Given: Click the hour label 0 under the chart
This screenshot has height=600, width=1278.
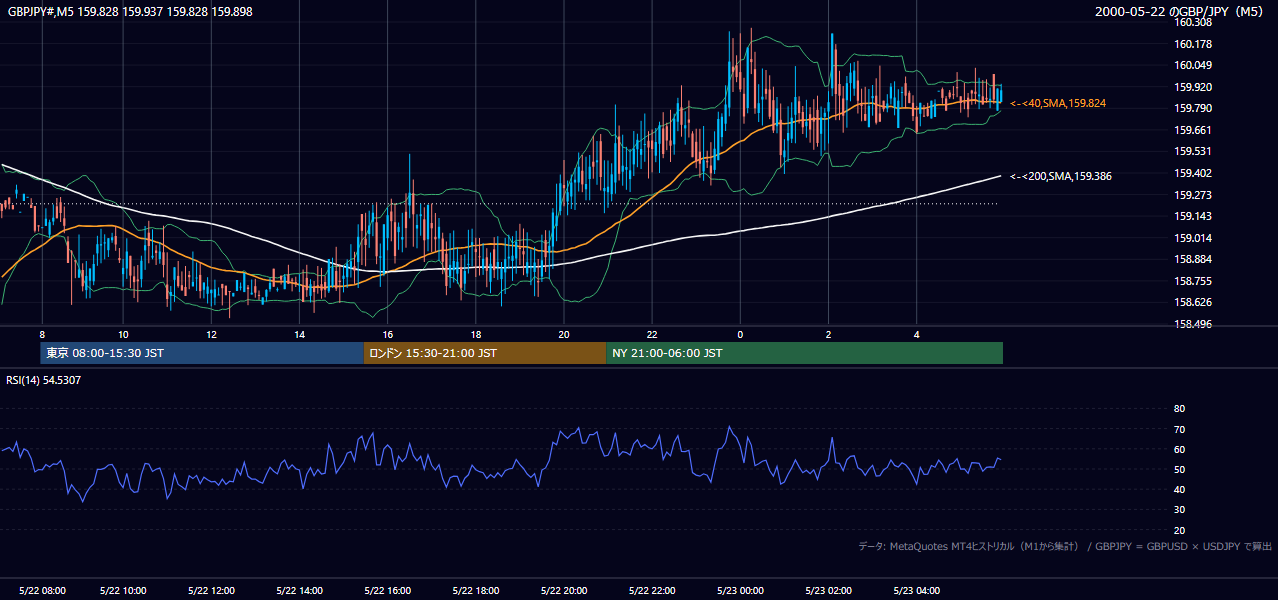Looking at the screenshot, I should [x=740, y=334].
